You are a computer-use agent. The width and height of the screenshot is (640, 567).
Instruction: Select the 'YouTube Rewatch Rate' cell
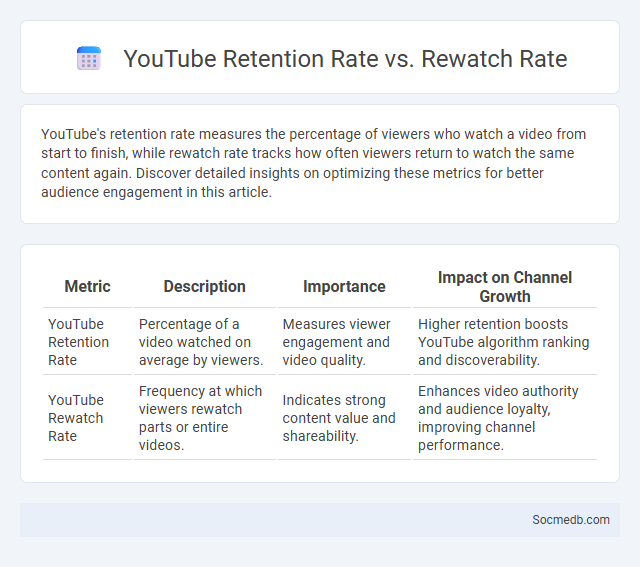pos(87,418)
